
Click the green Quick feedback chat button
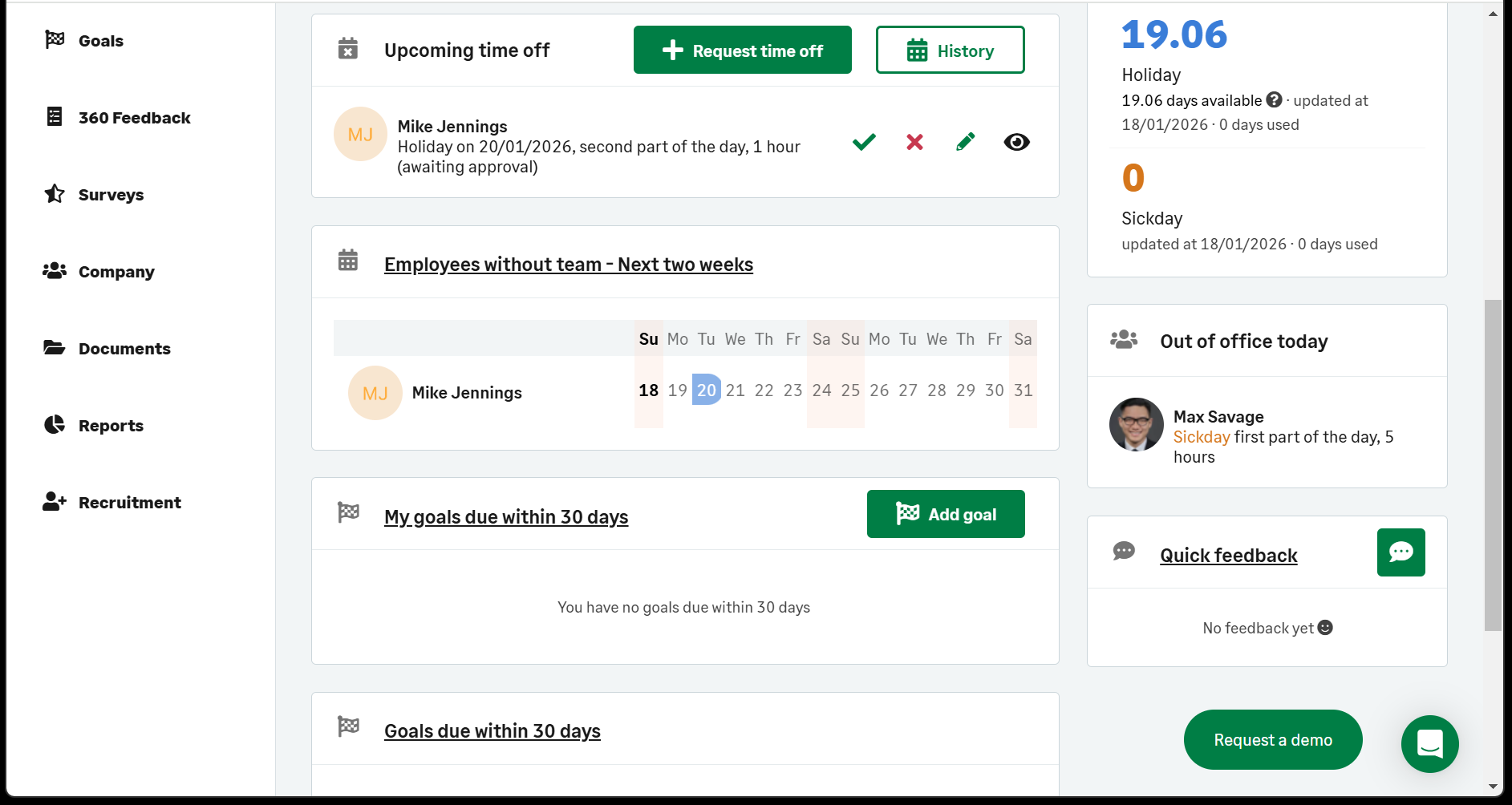[x=1401, y=552]
